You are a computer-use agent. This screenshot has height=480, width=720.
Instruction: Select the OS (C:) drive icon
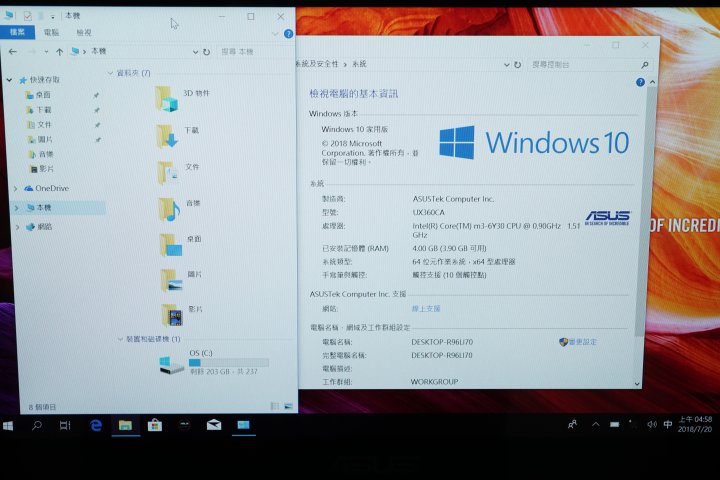tap(171, 365)
